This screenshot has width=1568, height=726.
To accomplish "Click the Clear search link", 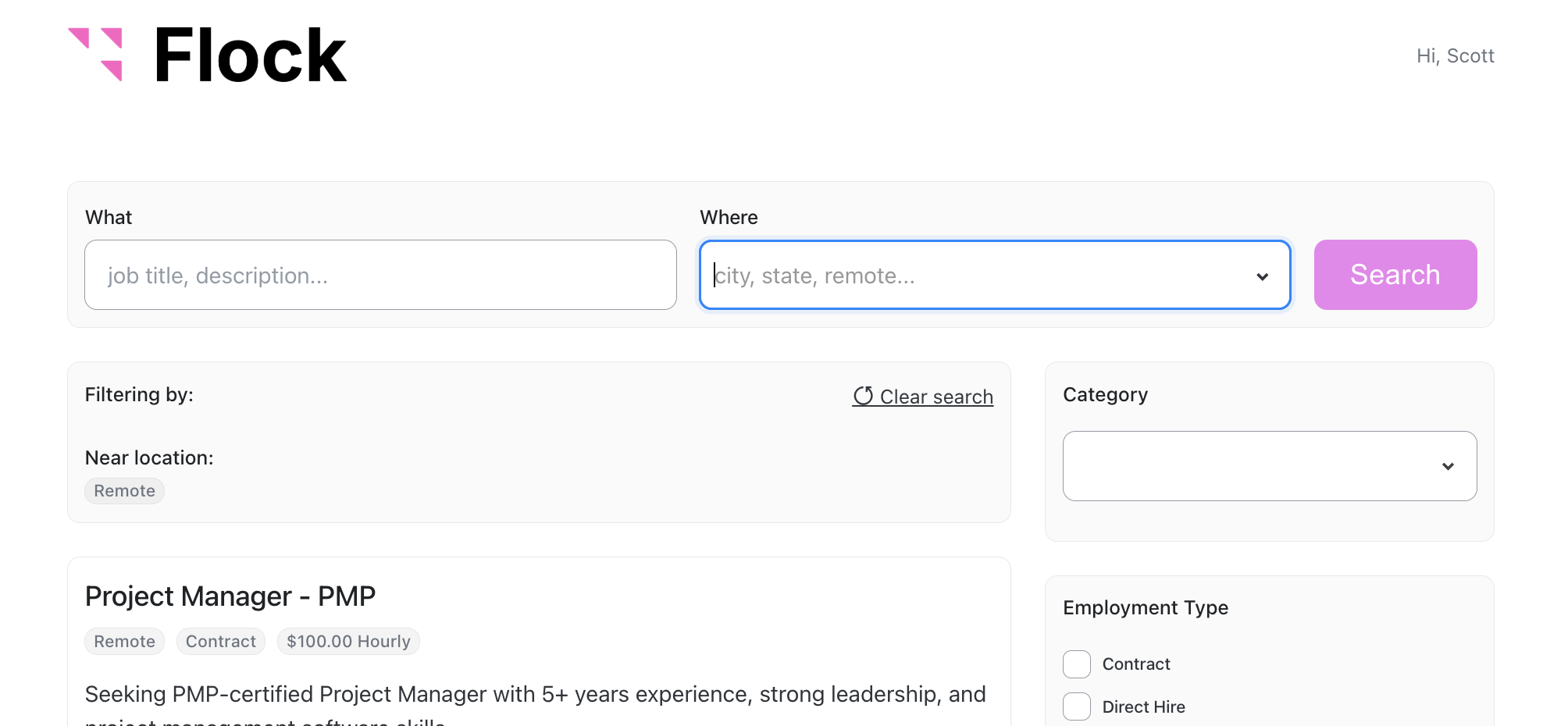I will tap(935, 397).
